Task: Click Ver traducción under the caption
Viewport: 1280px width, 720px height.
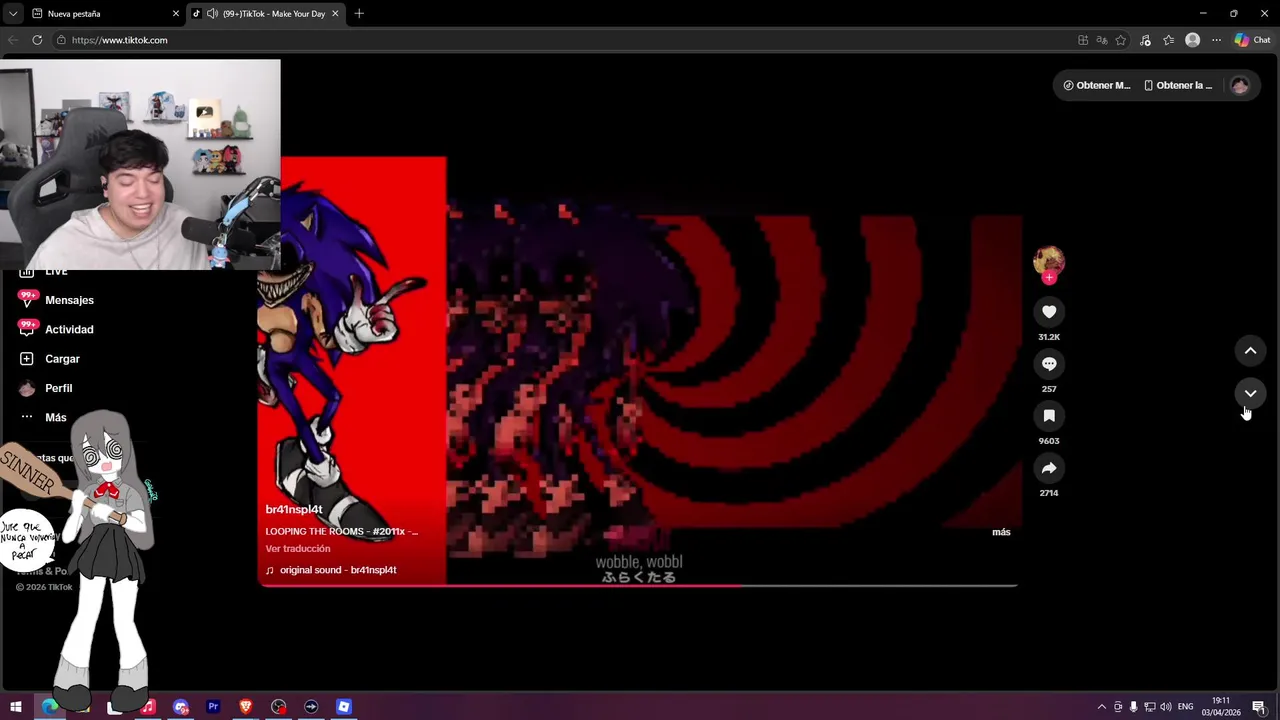Action: click(x=298, y=549)
